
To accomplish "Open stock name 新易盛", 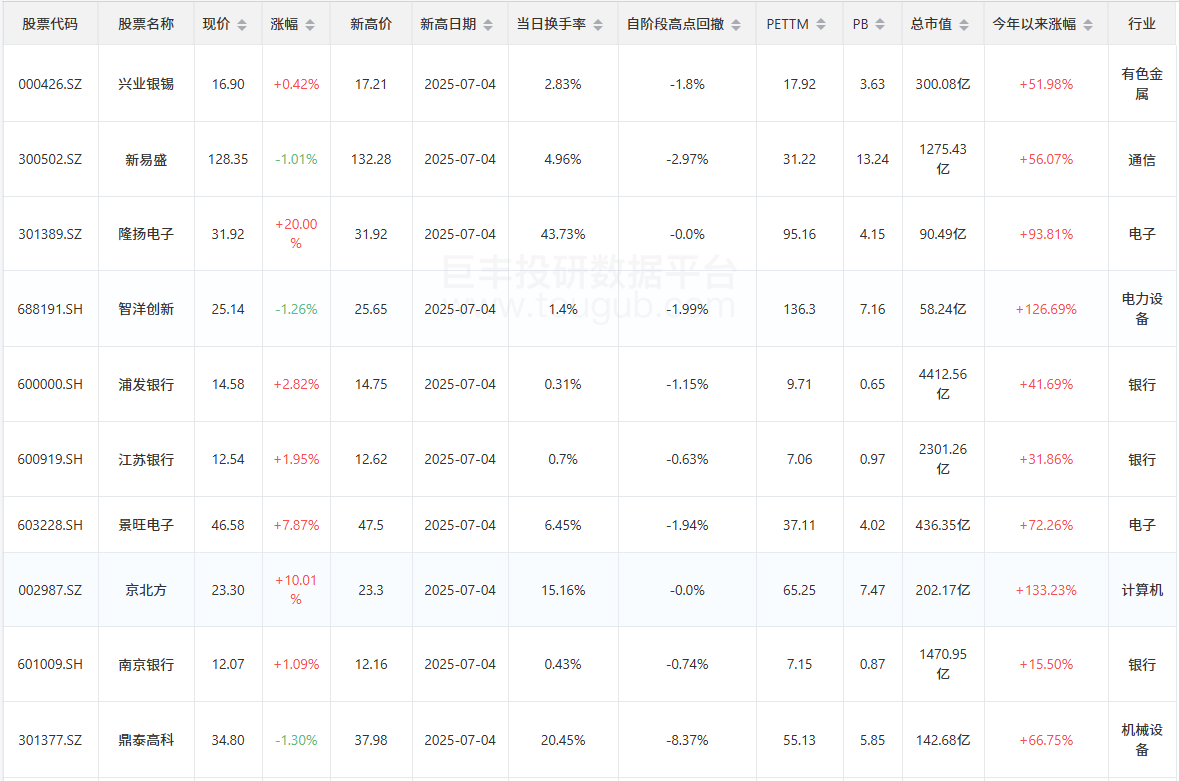I will 146,159.
